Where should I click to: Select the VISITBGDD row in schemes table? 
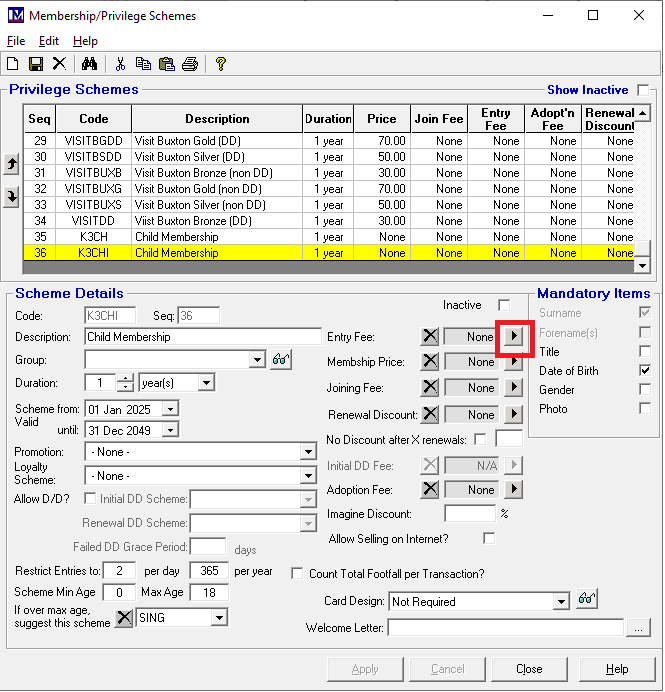click(94, 141)
